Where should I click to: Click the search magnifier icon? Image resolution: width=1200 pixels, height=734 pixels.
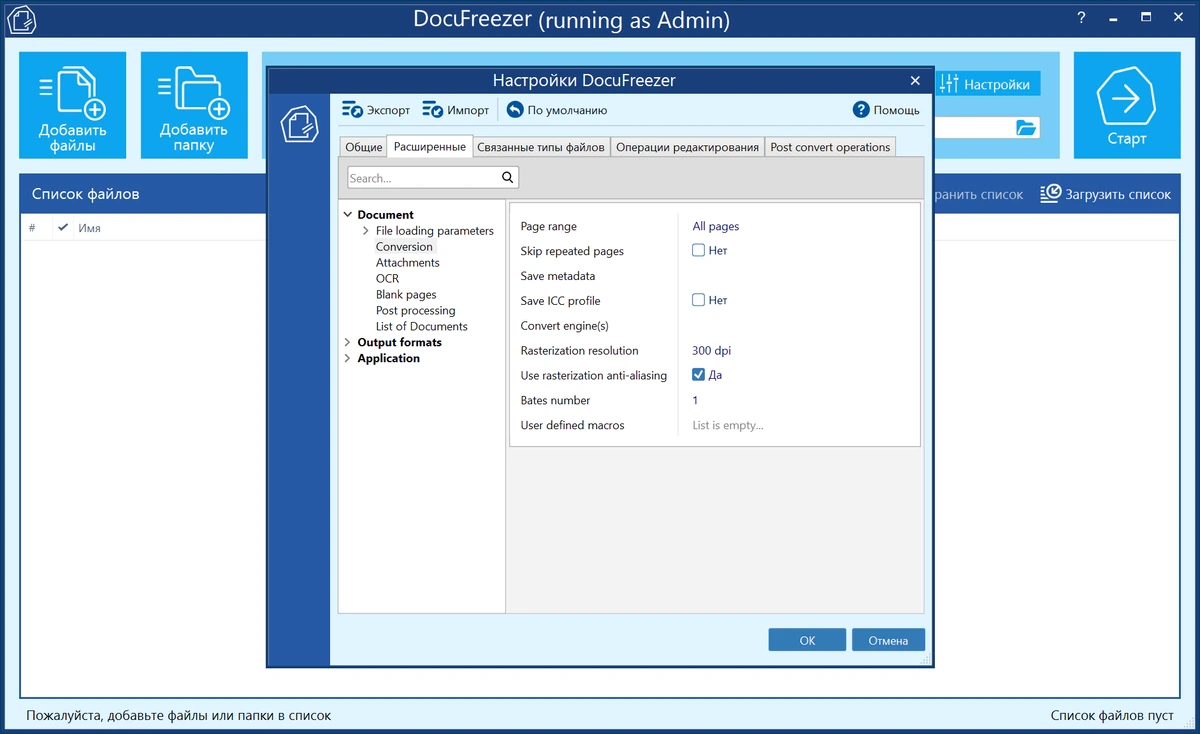coord(508,178)
